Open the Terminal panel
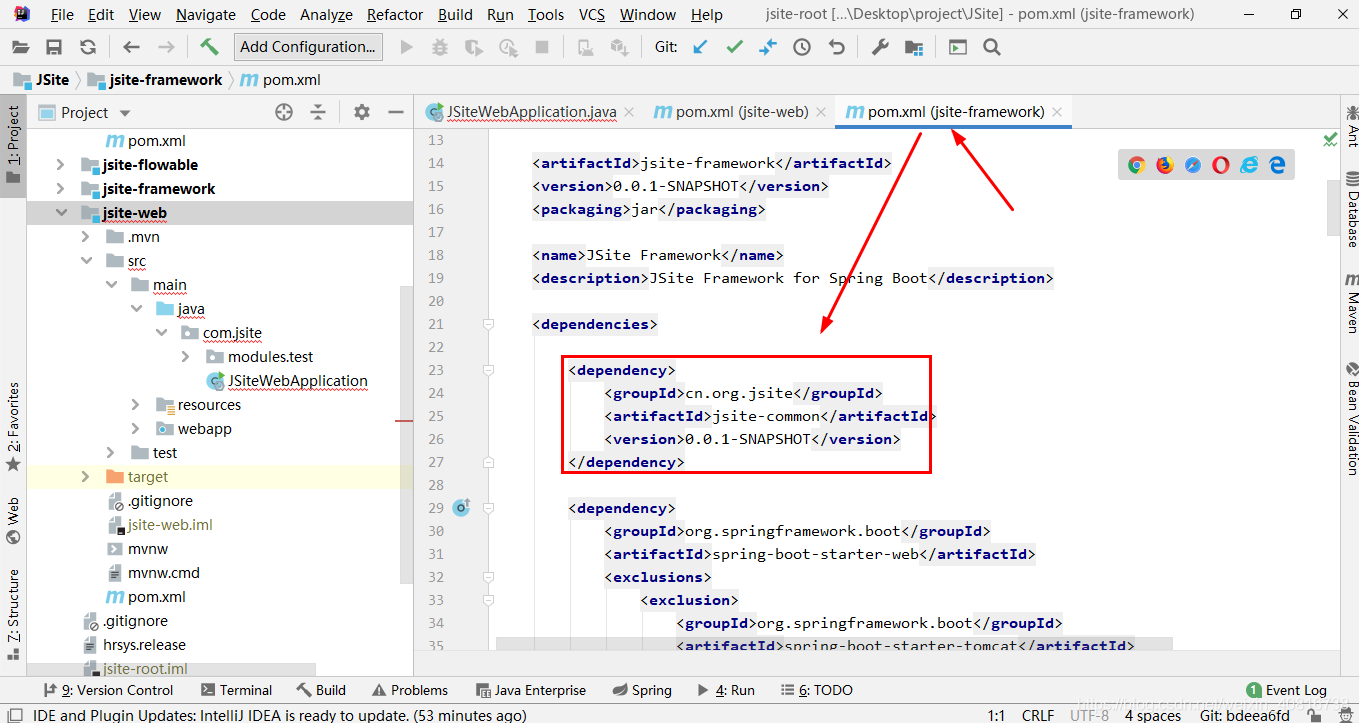The height and width of the screenshot is (723, 1359). [x=236, y=690]
